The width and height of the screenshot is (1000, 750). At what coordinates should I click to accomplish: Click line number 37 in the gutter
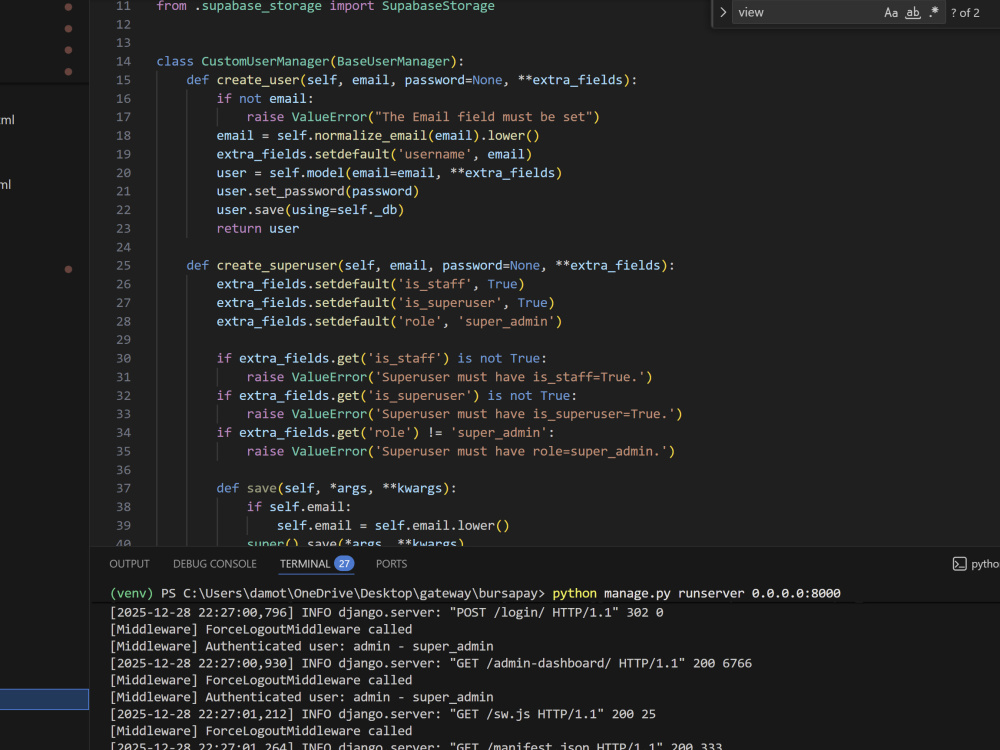[x=123, y=488]
